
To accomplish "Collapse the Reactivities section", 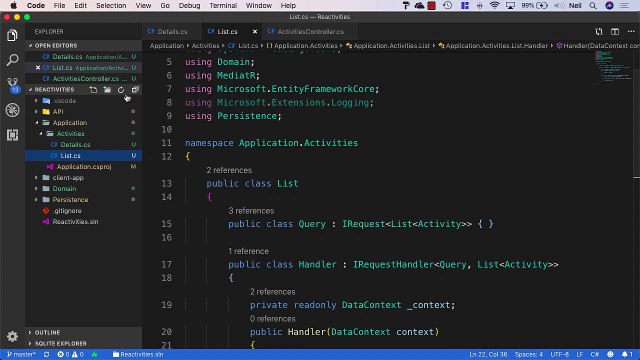I will tap(54, 89).
